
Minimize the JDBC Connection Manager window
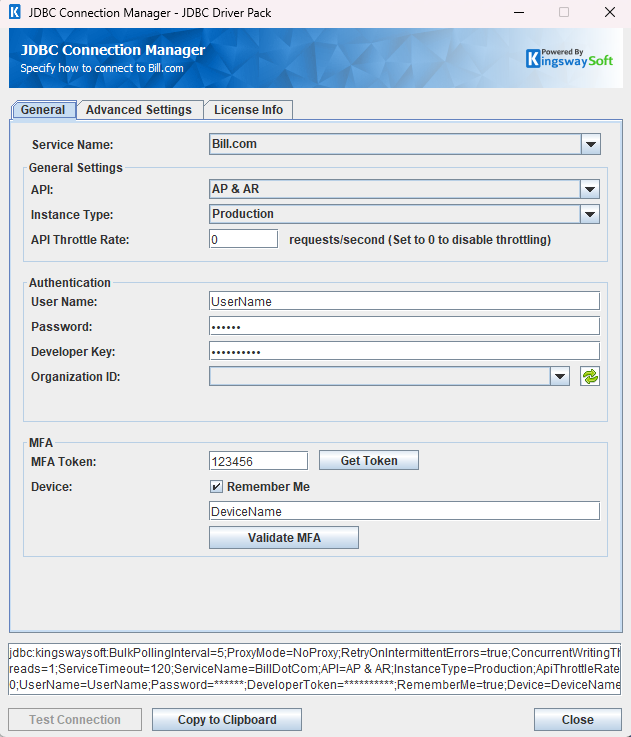(519, 13)
